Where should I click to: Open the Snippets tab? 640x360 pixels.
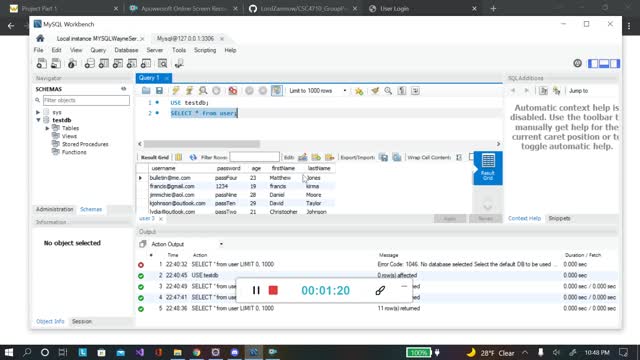click(559, 218)
